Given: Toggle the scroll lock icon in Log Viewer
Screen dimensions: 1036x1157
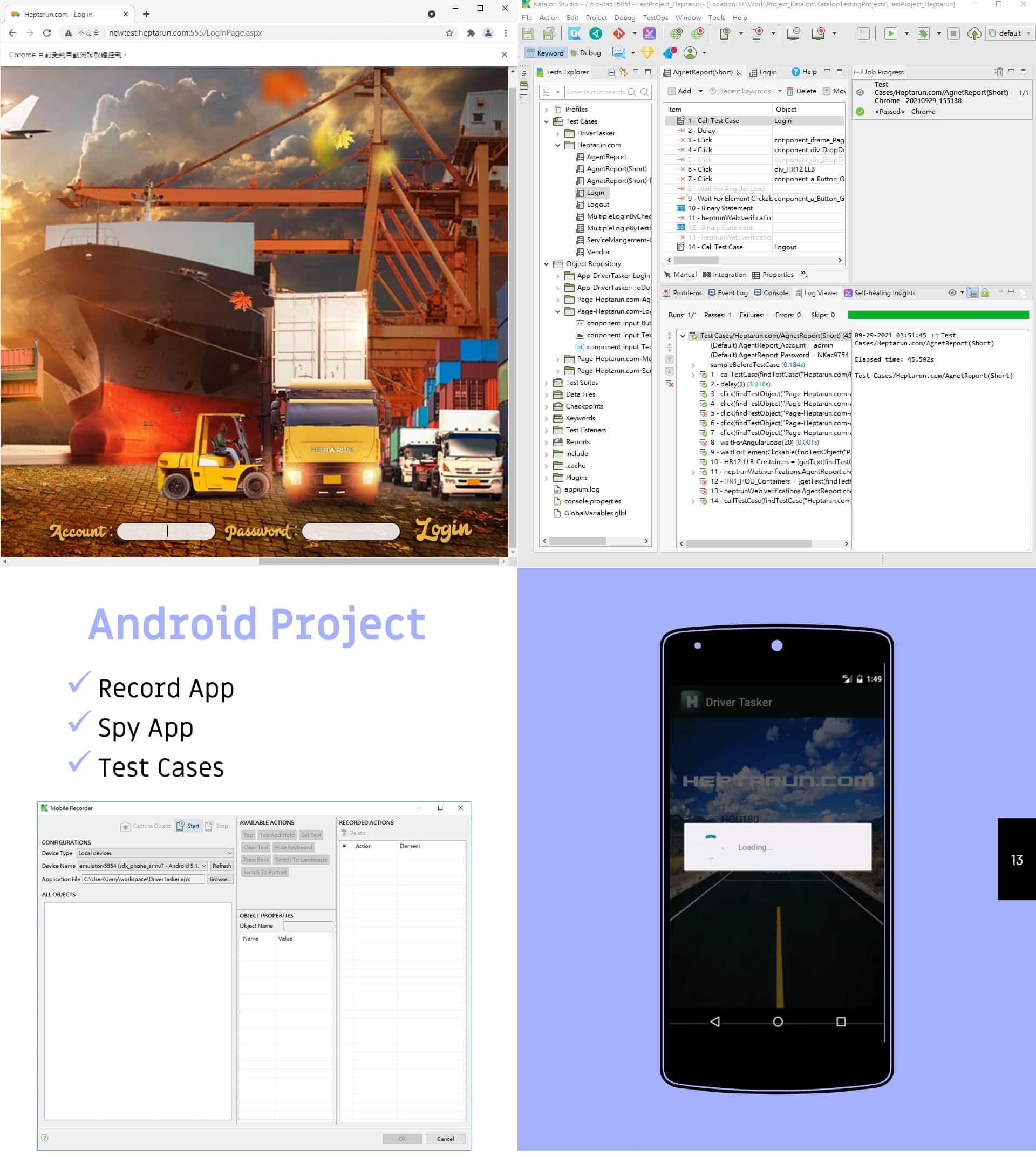Looking at the screenshot, I should pos(985,292).
